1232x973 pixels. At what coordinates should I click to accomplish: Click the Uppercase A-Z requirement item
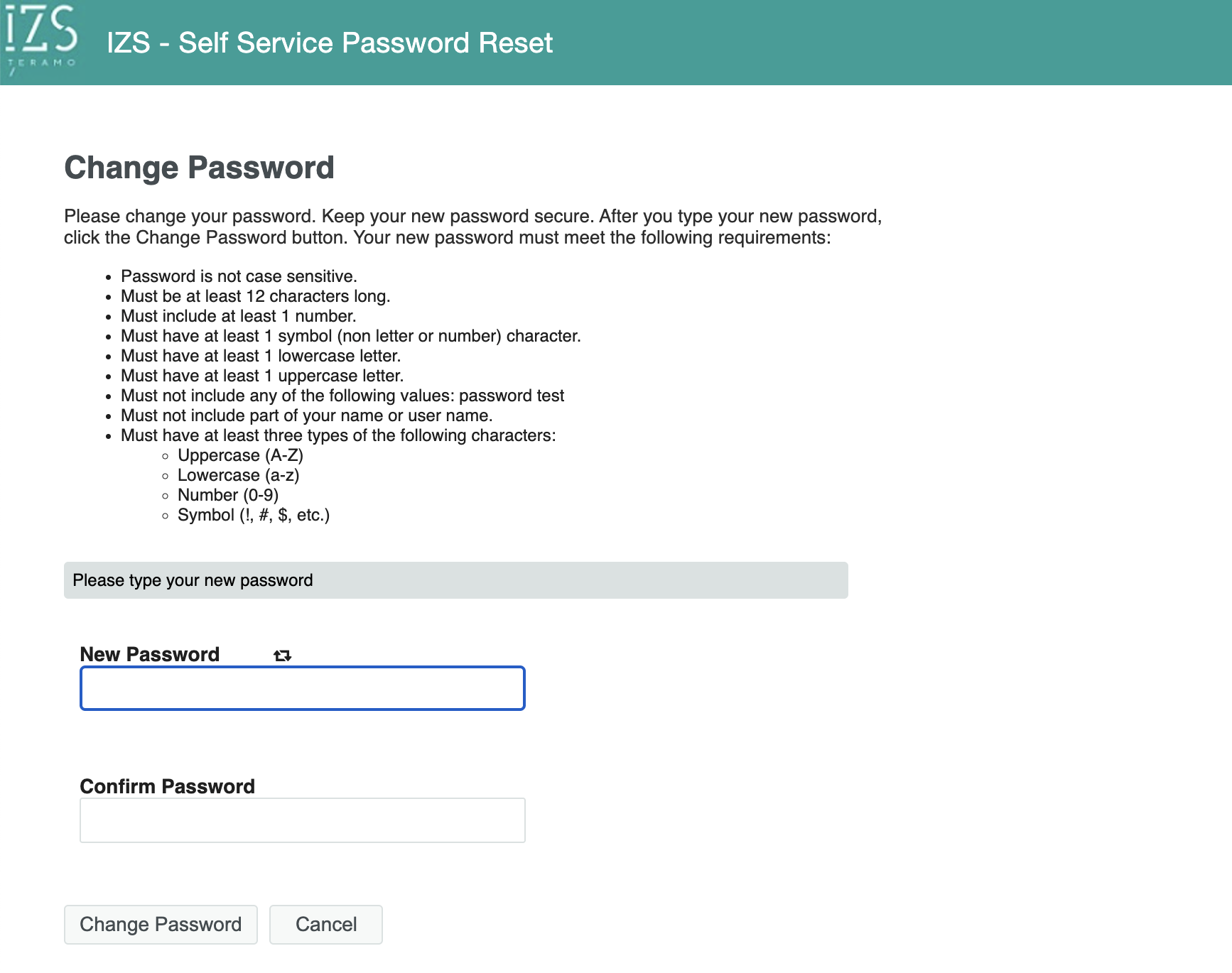[x=239, y=455]
